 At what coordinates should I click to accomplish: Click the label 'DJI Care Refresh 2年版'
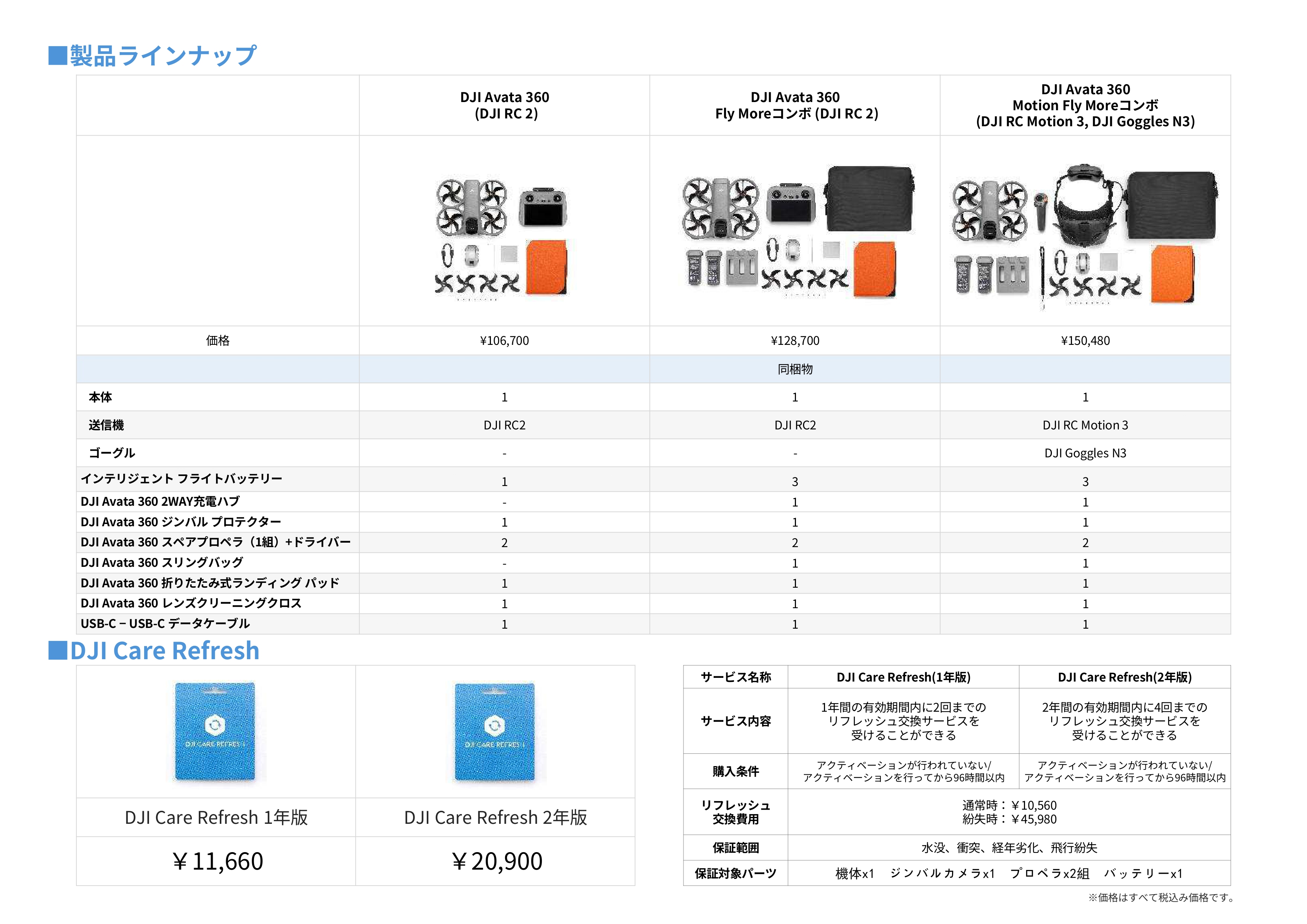496,817
